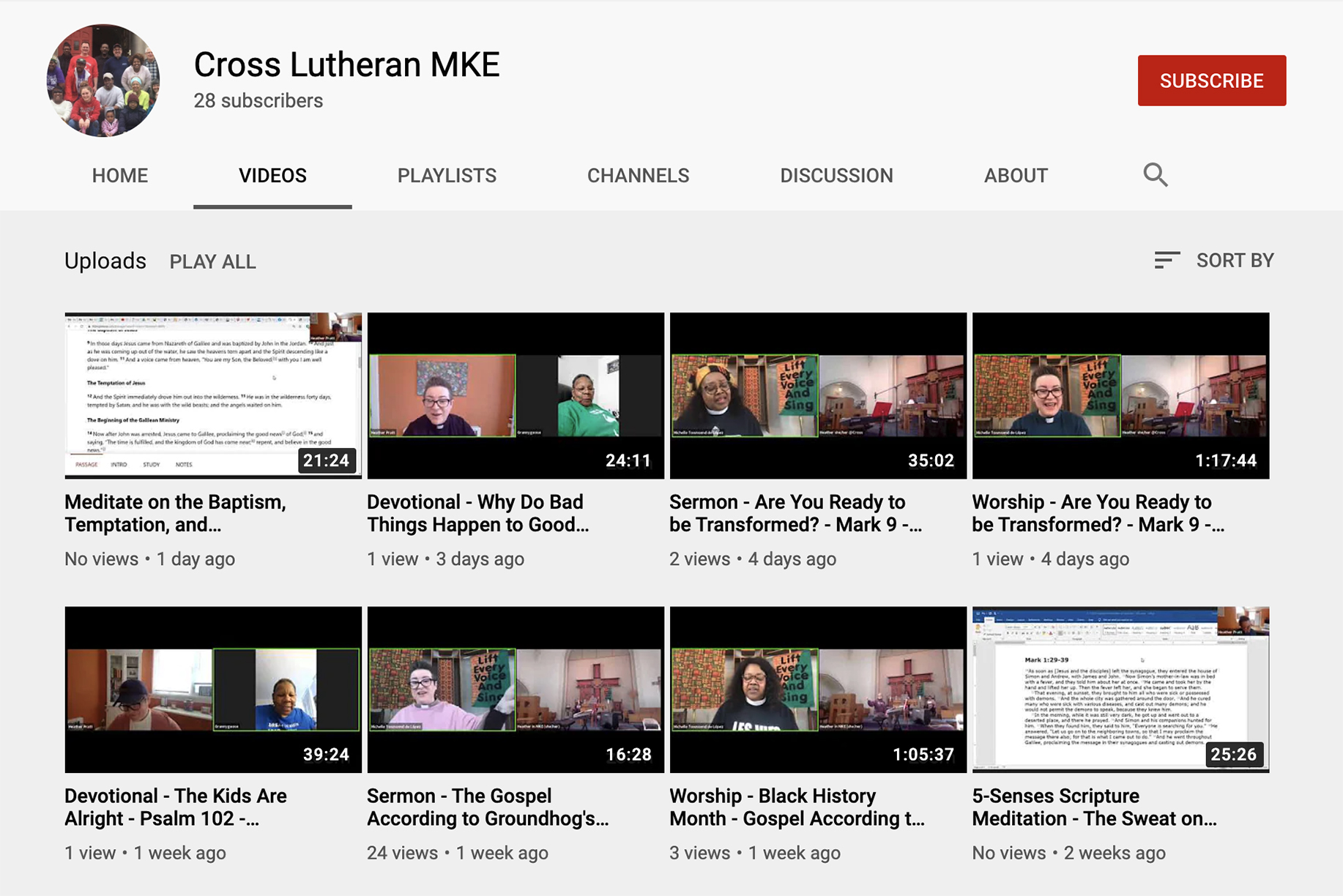
Task: Play all uploads
Action: (x=213, y=261)
